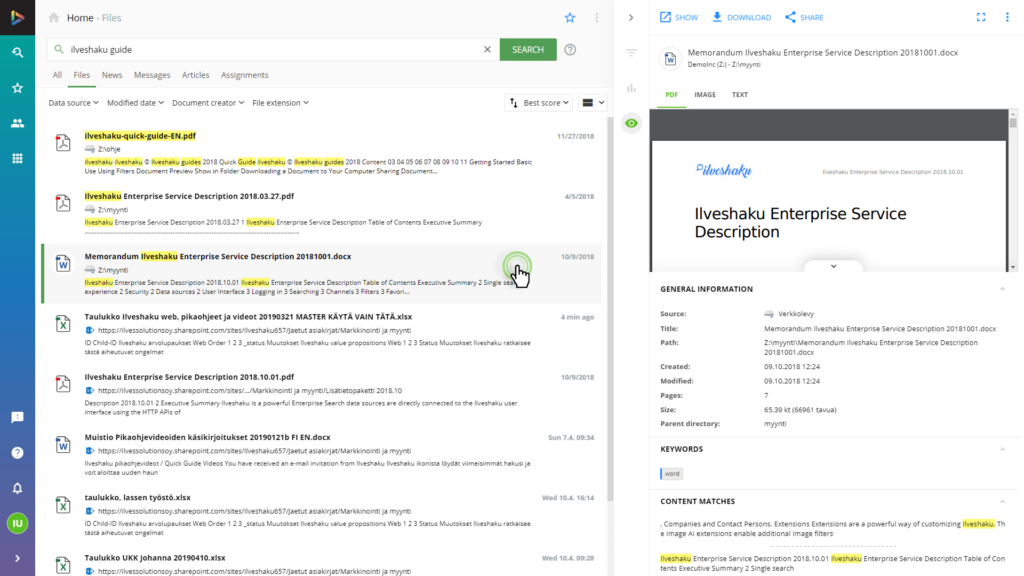
Task: Open the Data source filter dropdown
Action: point(73,103)
